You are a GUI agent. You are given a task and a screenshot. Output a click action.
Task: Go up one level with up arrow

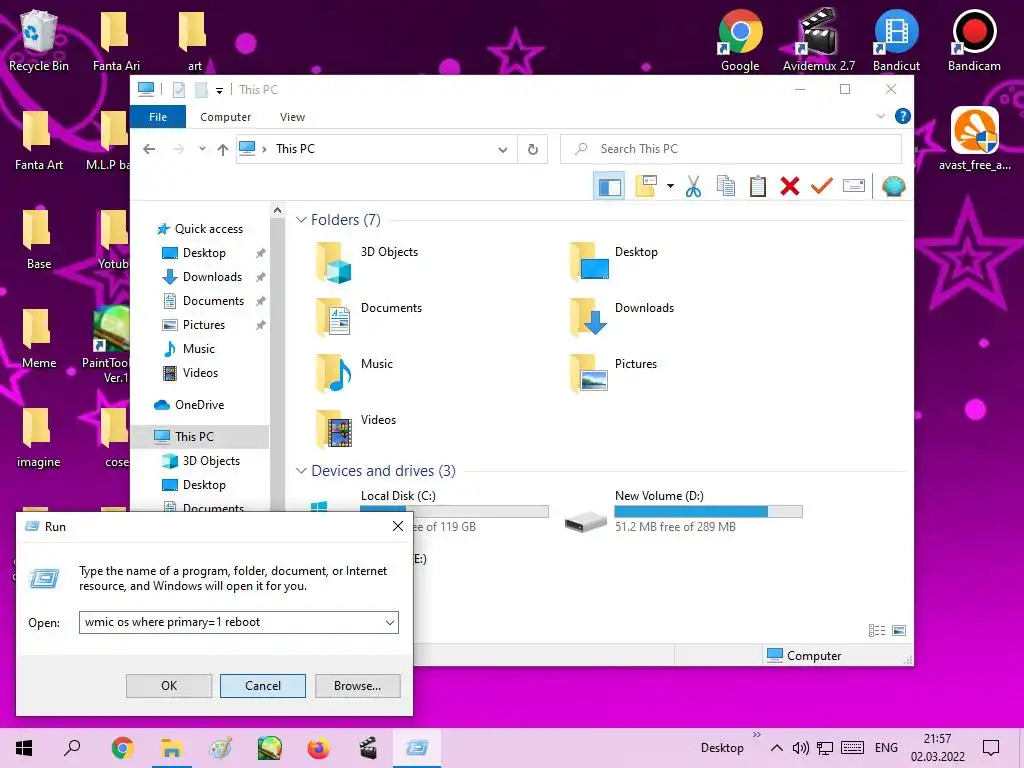pyautogui.click(x=223, y=150)
